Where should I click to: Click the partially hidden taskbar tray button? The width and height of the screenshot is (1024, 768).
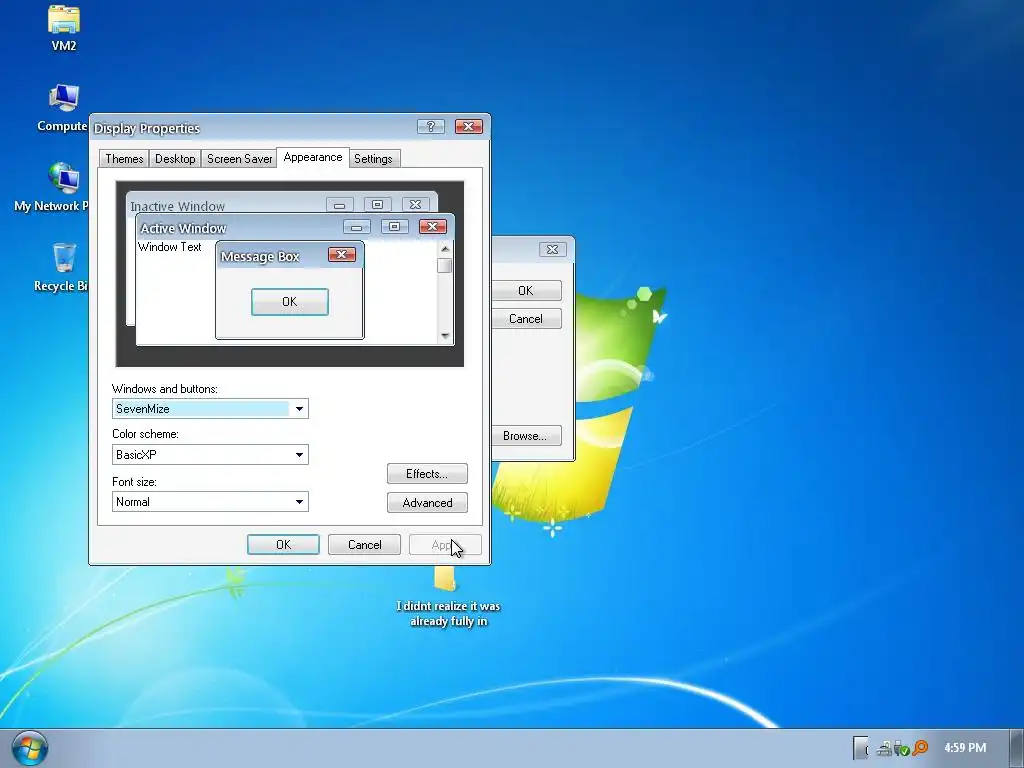[861, 748]
